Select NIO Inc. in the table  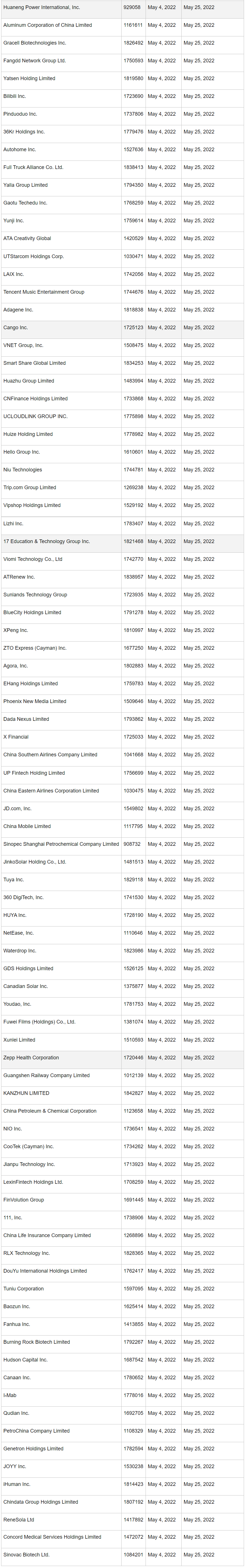[x=12, y=1129]
